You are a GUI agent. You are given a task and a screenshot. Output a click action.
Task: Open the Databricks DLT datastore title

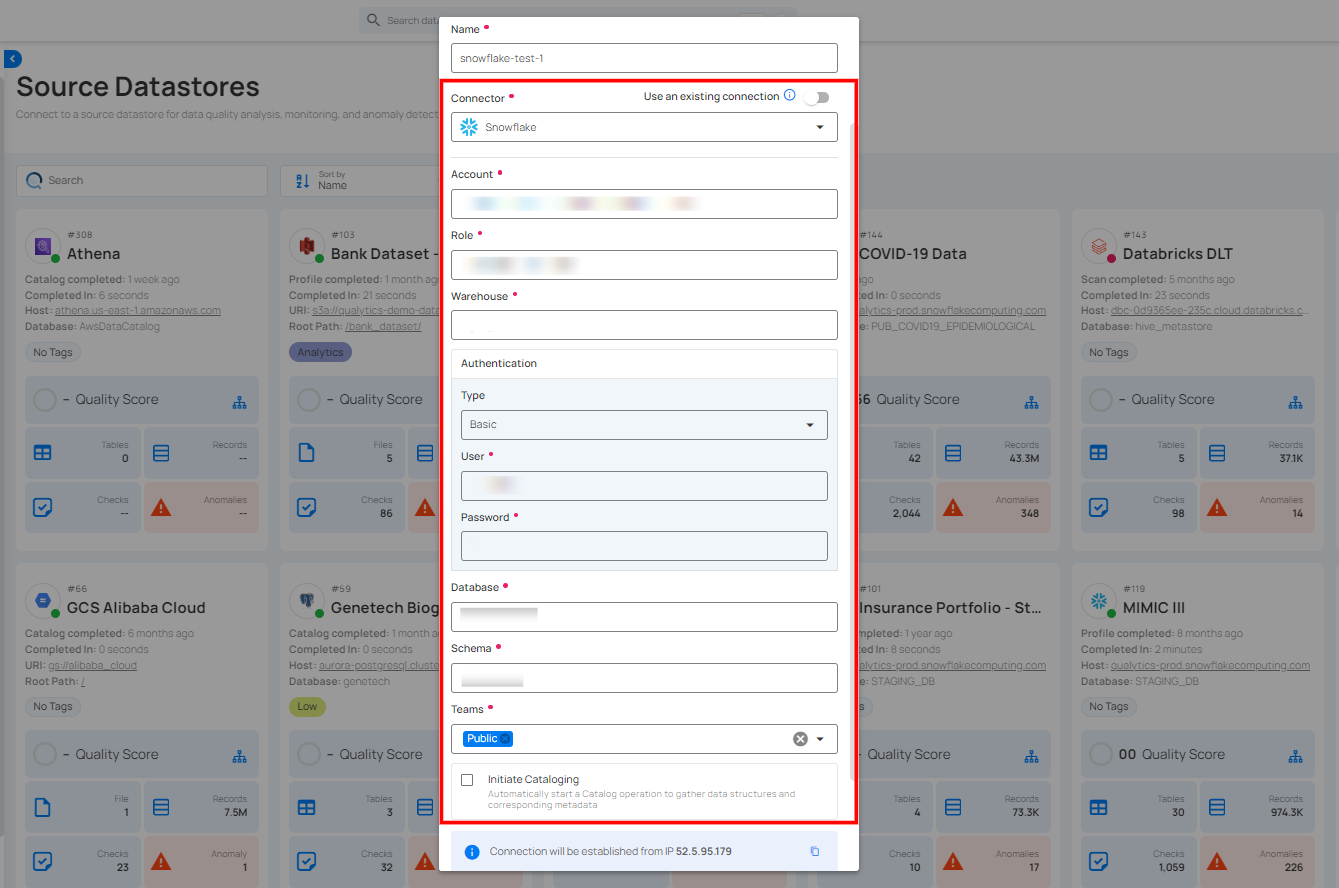click(1178, 254)
